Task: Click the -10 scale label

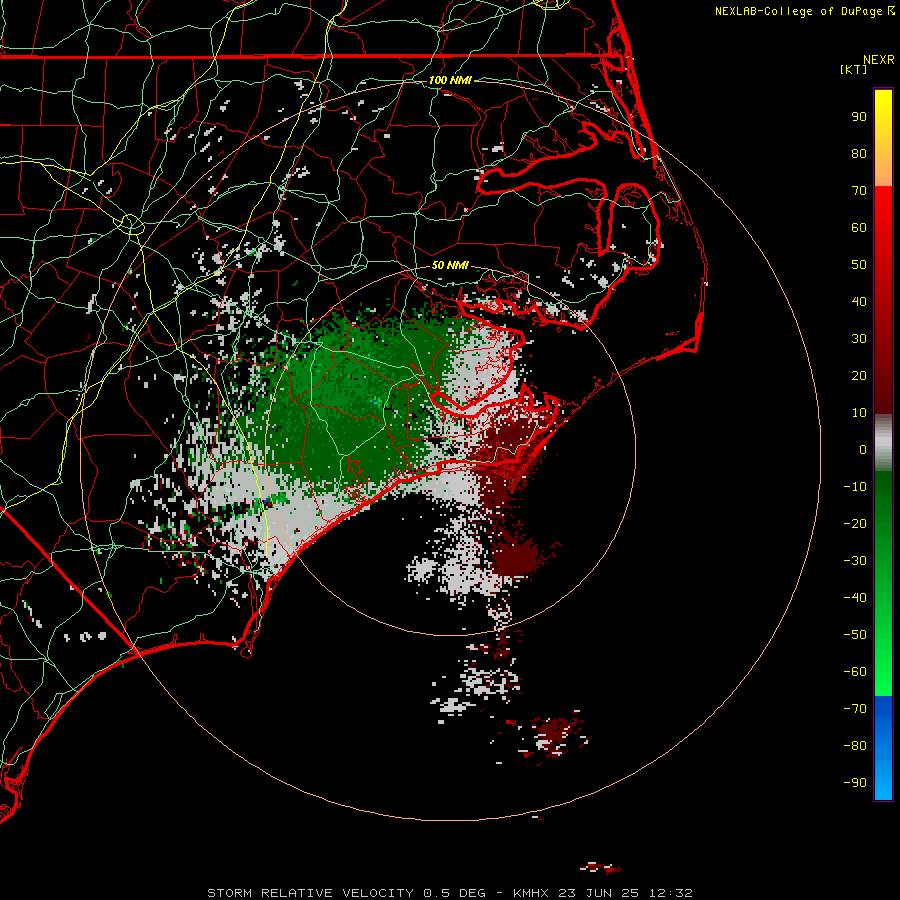Action: 855,487
